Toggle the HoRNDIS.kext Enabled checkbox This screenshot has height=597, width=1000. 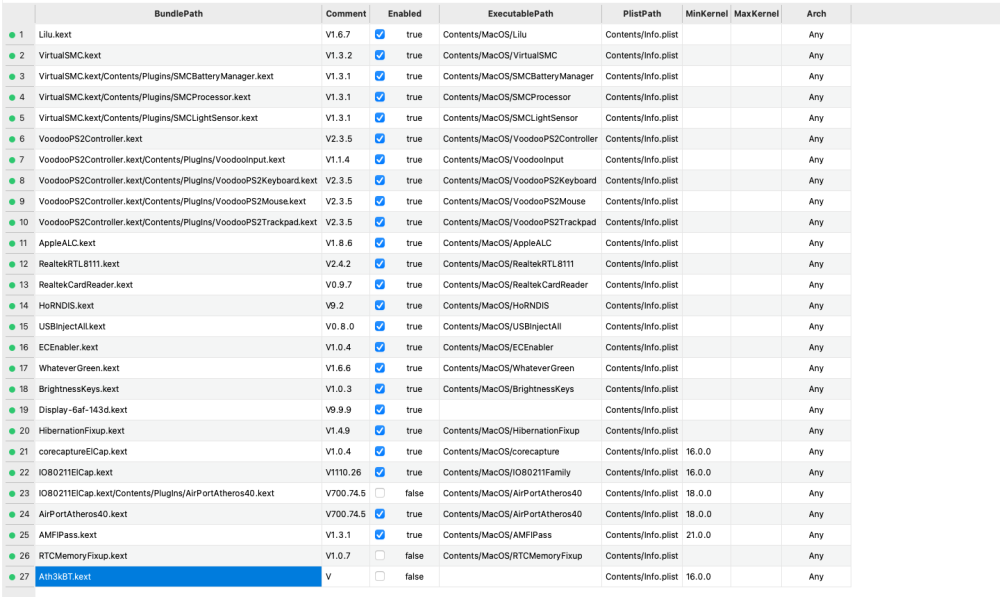pos(379,306)
